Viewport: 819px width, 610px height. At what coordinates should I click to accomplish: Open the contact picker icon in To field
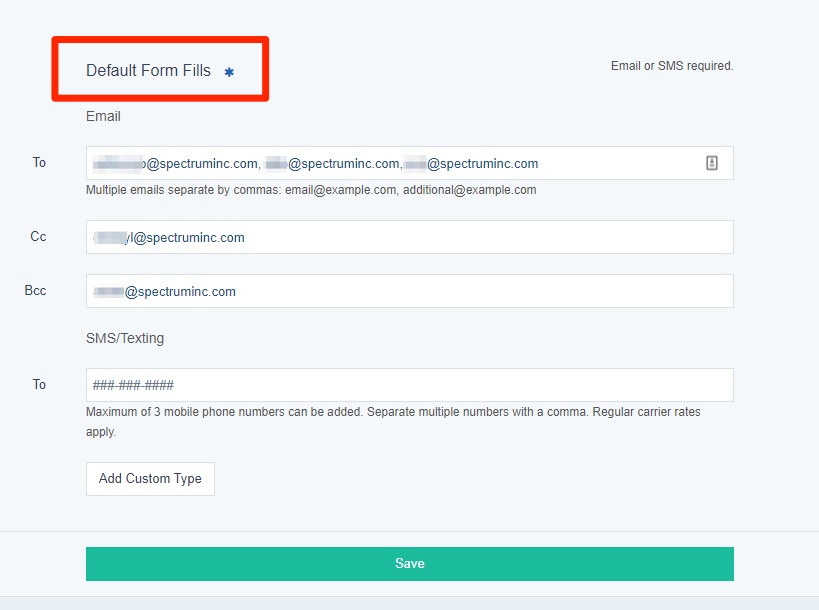pos(712,163)
